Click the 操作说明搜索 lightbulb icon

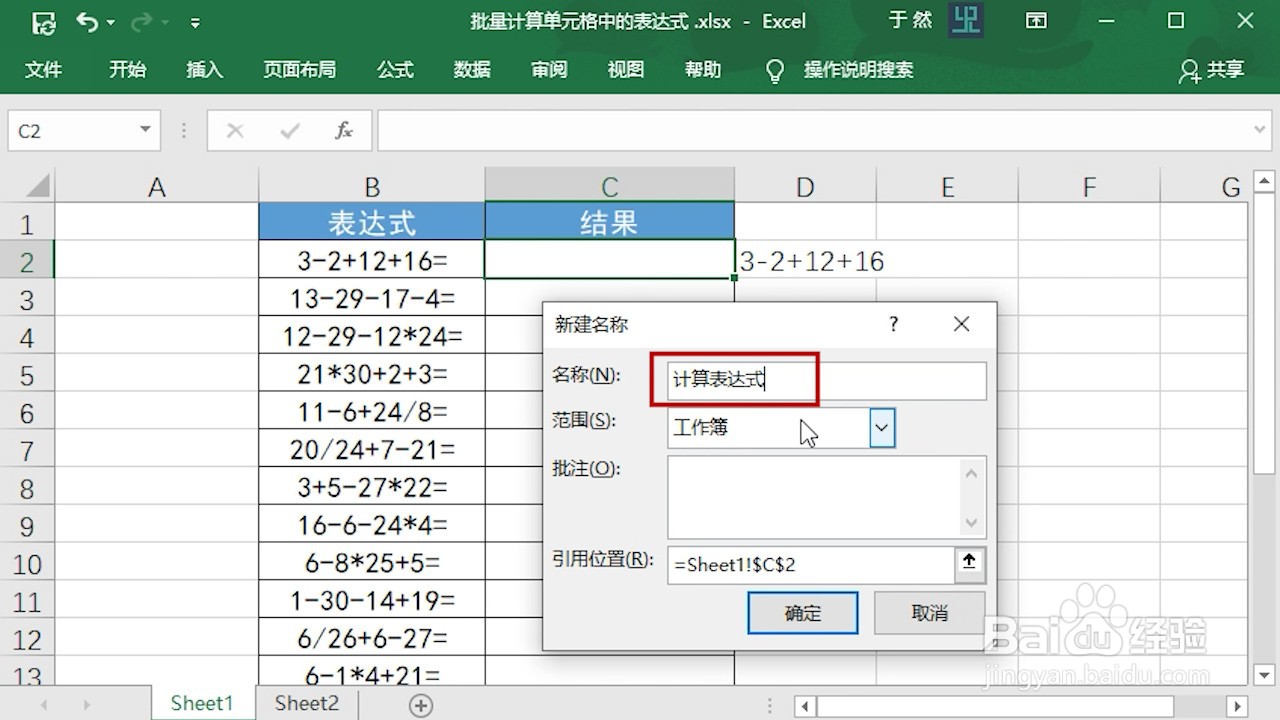tap(774, 70)
